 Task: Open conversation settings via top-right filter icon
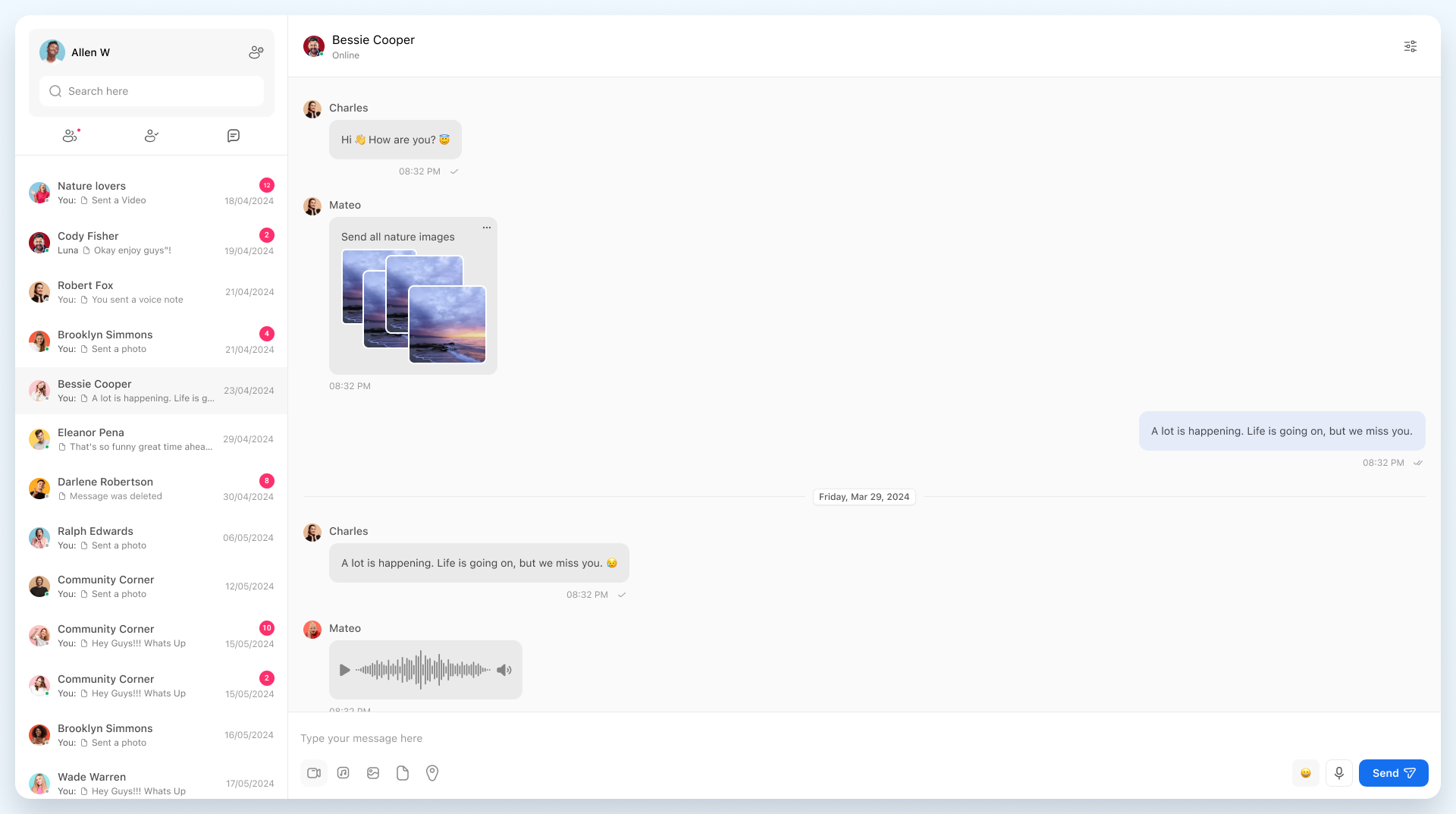tap(1410, 46)
